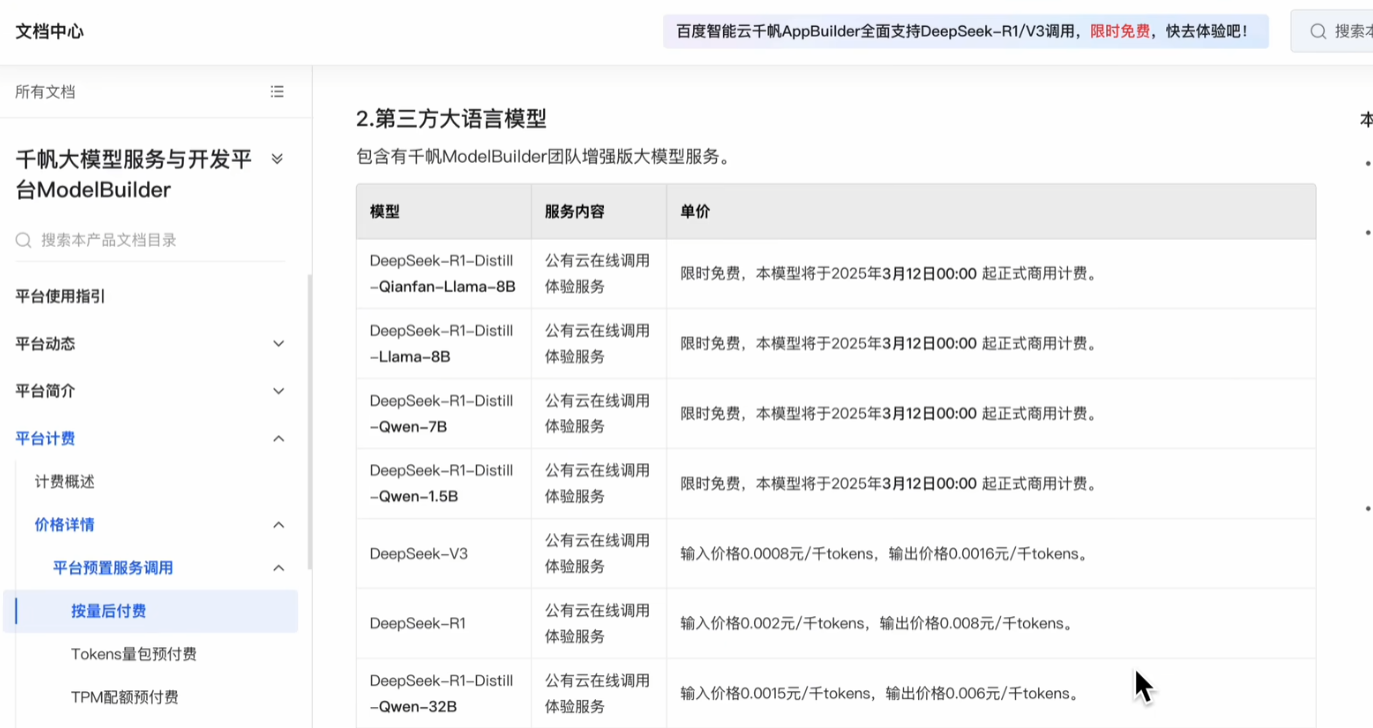This screenshot has height=728, width=1373.
Task: Collapse the 平台计费 section
Action: pos(279,438)
